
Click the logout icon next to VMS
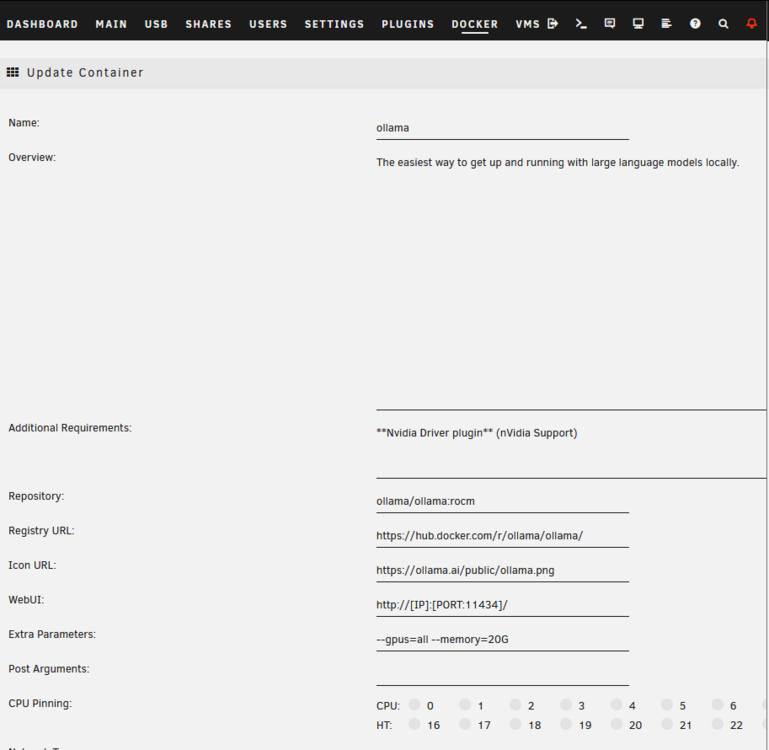click(553, 24)
